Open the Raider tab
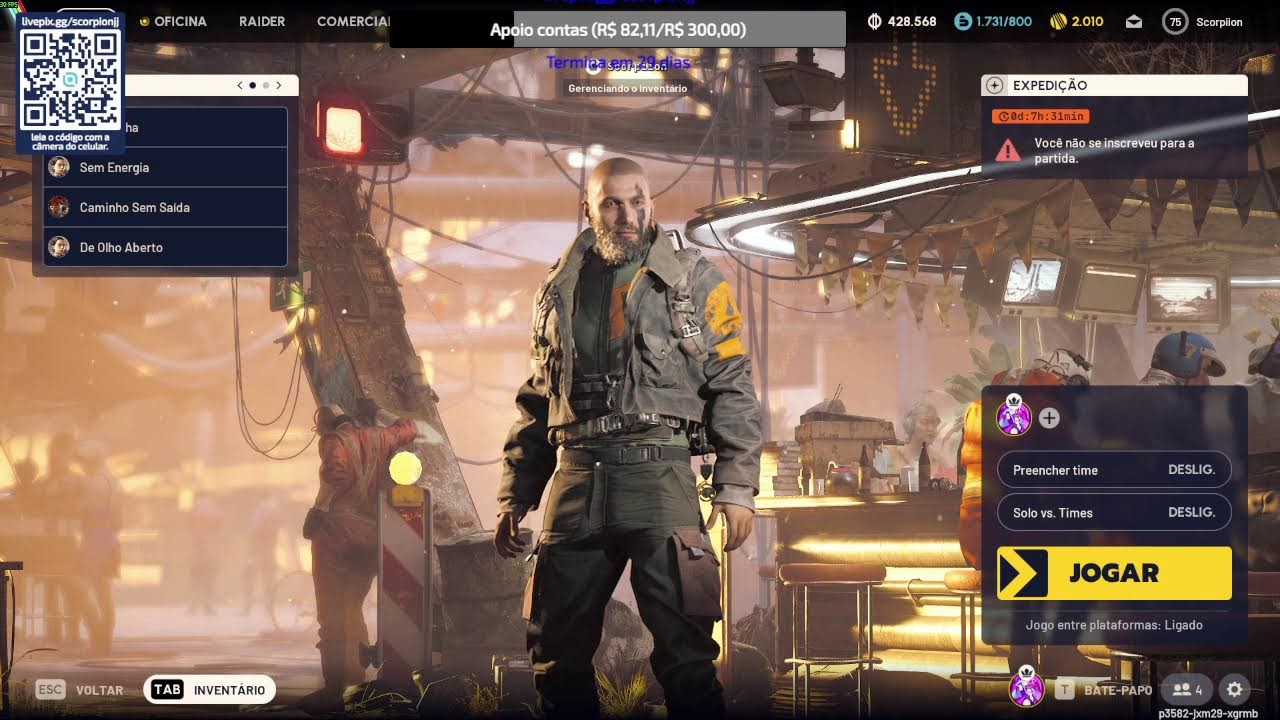Screen dimensions: 1280x720 [x=262, y=21]
